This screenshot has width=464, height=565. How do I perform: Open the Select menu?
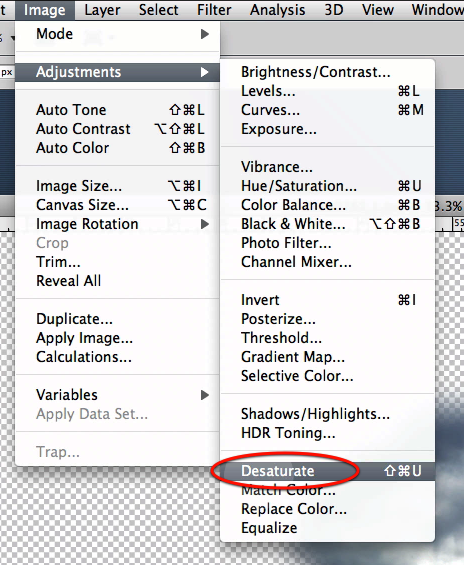point(159,10)
